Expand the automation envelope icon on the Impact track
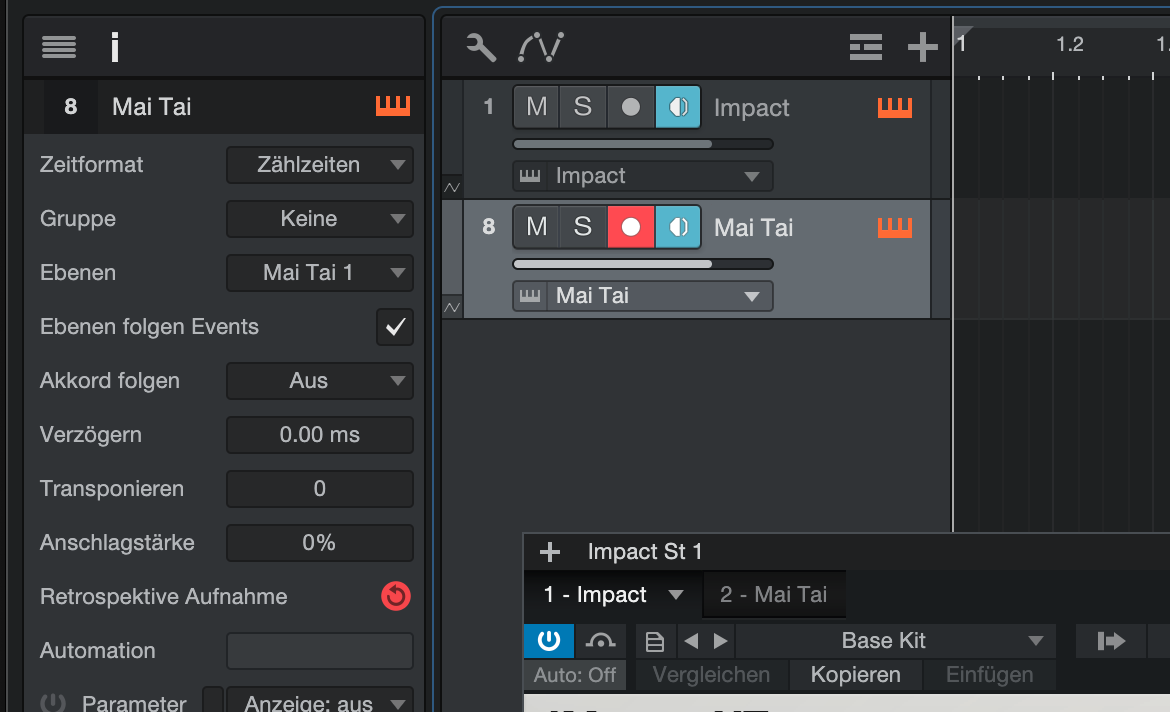 tap(452, 187)
